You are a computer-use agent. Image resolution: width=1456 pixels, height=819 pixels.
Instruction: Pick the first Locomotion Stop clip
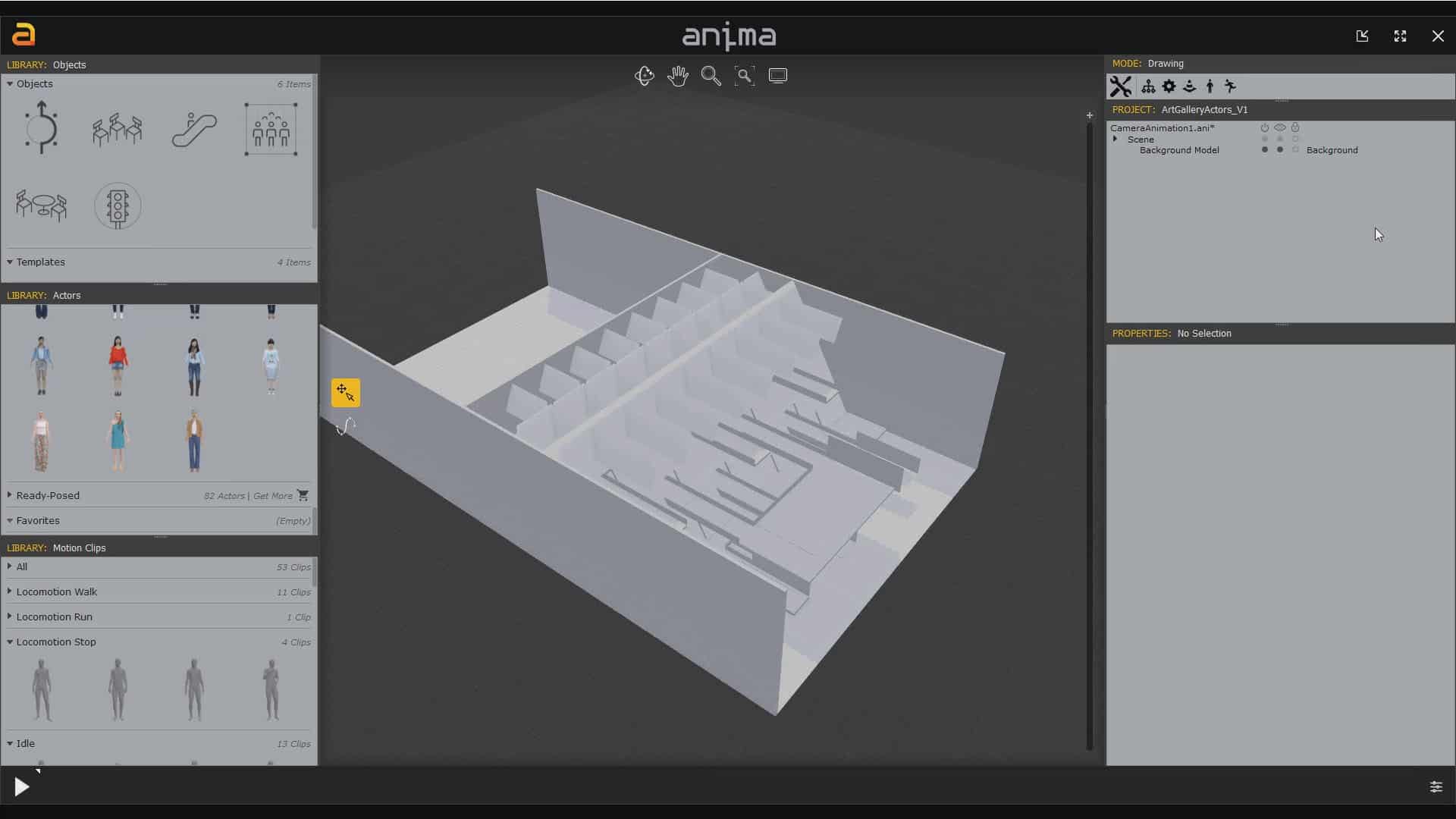(42, 689)
